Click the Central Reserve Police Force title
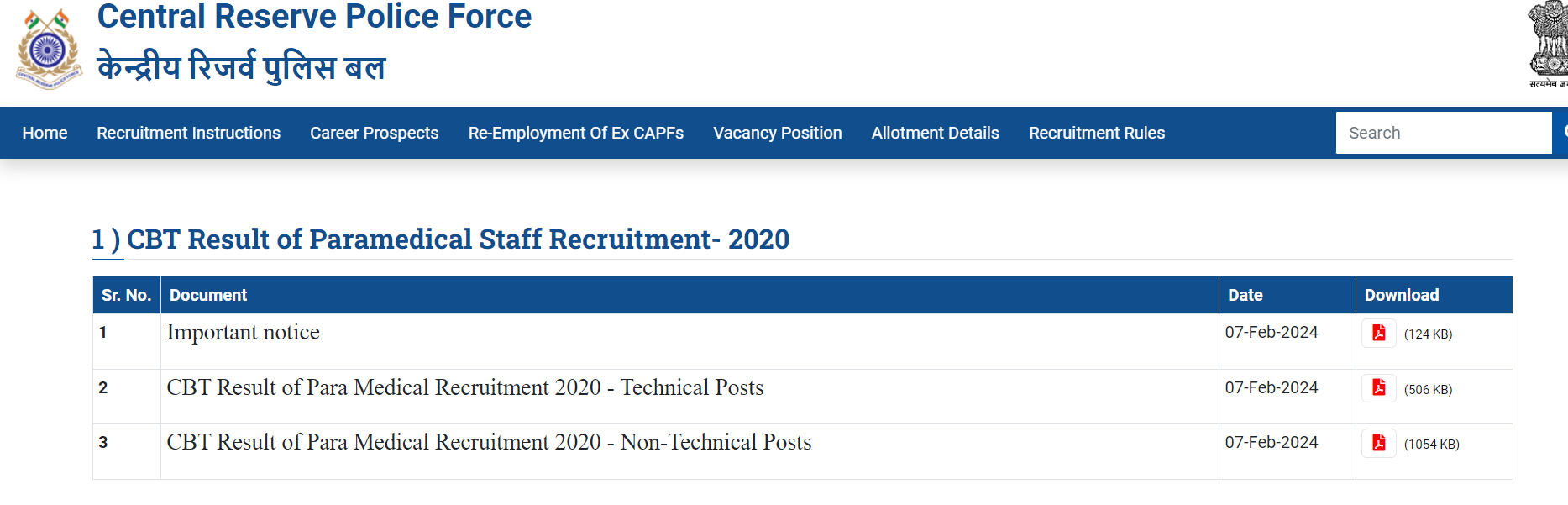 click(x=314, y=17)
